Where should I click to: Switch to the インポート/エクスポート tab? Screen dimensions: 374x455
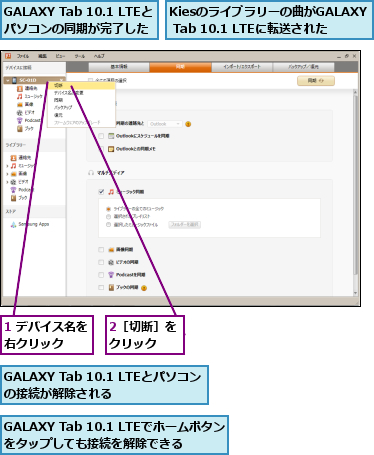click(242, 67)
